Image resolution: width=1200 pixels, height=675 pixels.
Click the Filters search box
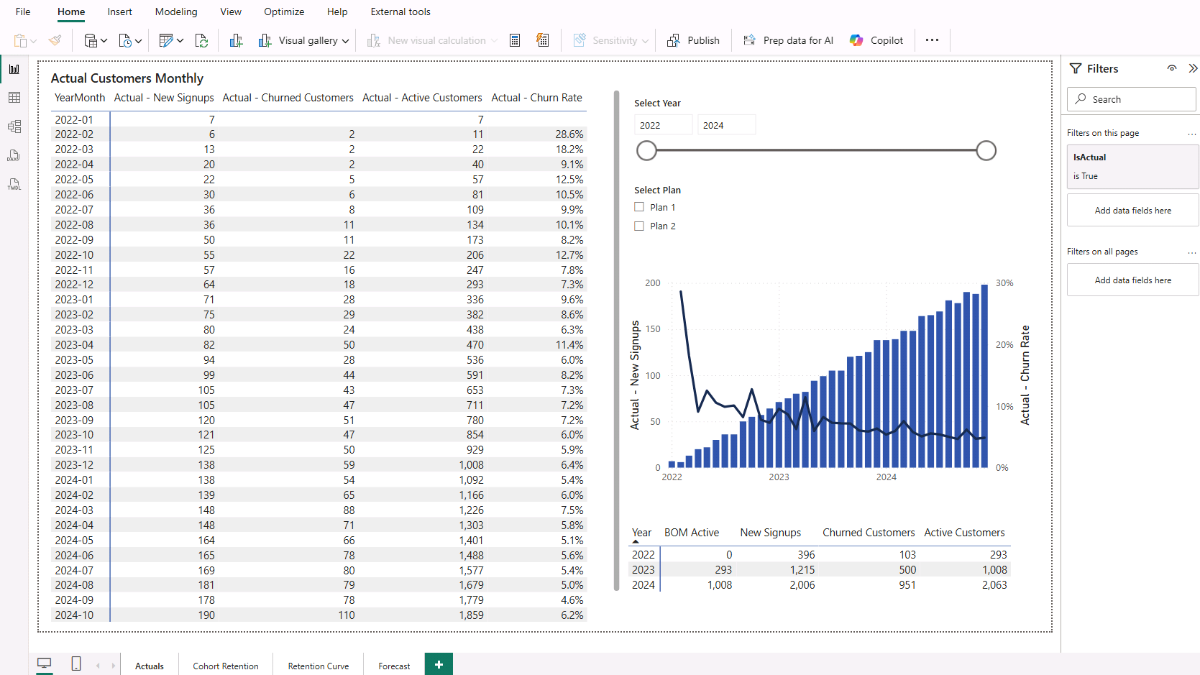[1131, 99]
